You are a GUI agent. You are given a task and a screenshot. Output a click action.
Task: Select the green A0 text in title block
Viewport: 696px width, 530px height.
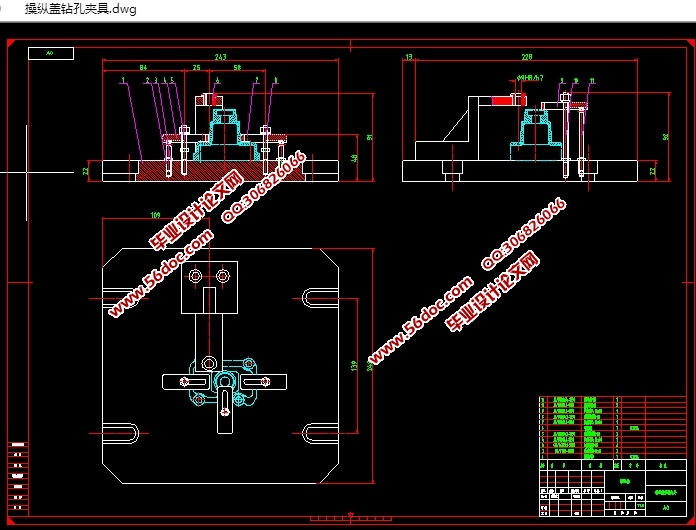click(x=666, y=507)
